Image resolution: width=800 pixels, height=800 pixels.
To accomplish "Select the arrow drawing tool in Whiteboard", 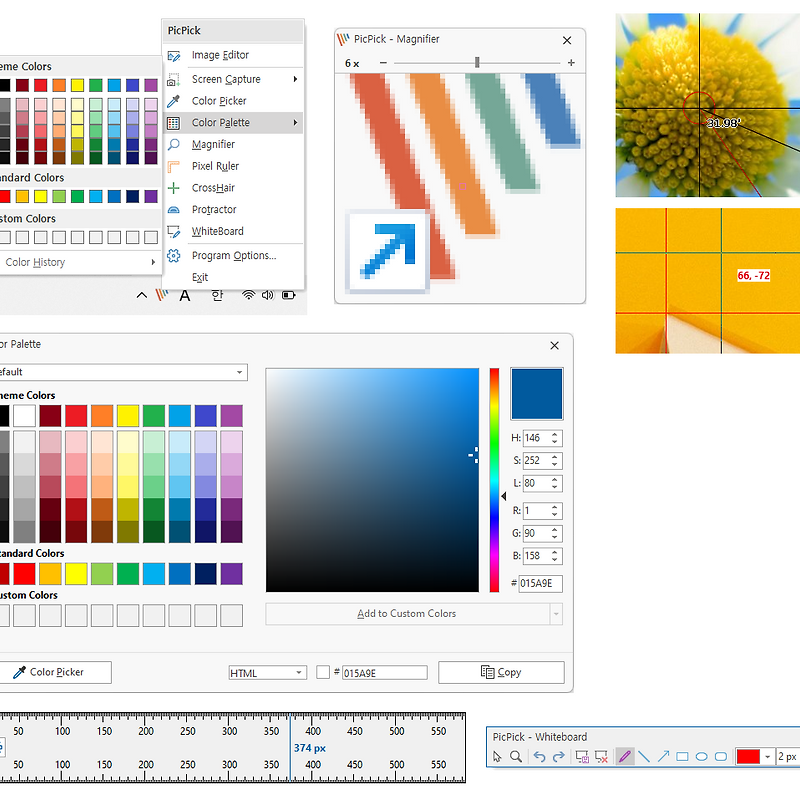I will [x=663, y=756].
